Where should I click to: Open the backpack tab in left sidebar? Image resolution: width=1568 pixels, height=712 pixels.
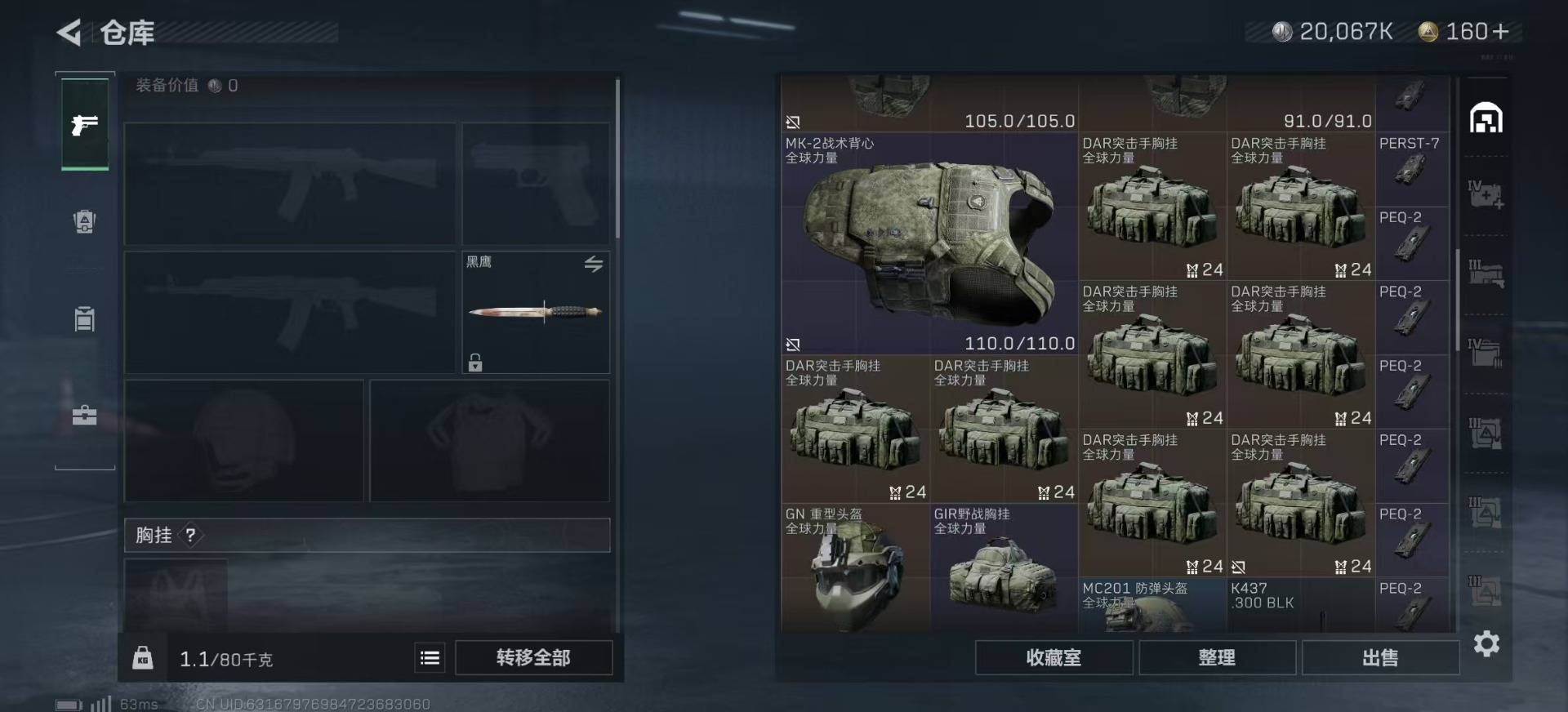coord(85,221)
